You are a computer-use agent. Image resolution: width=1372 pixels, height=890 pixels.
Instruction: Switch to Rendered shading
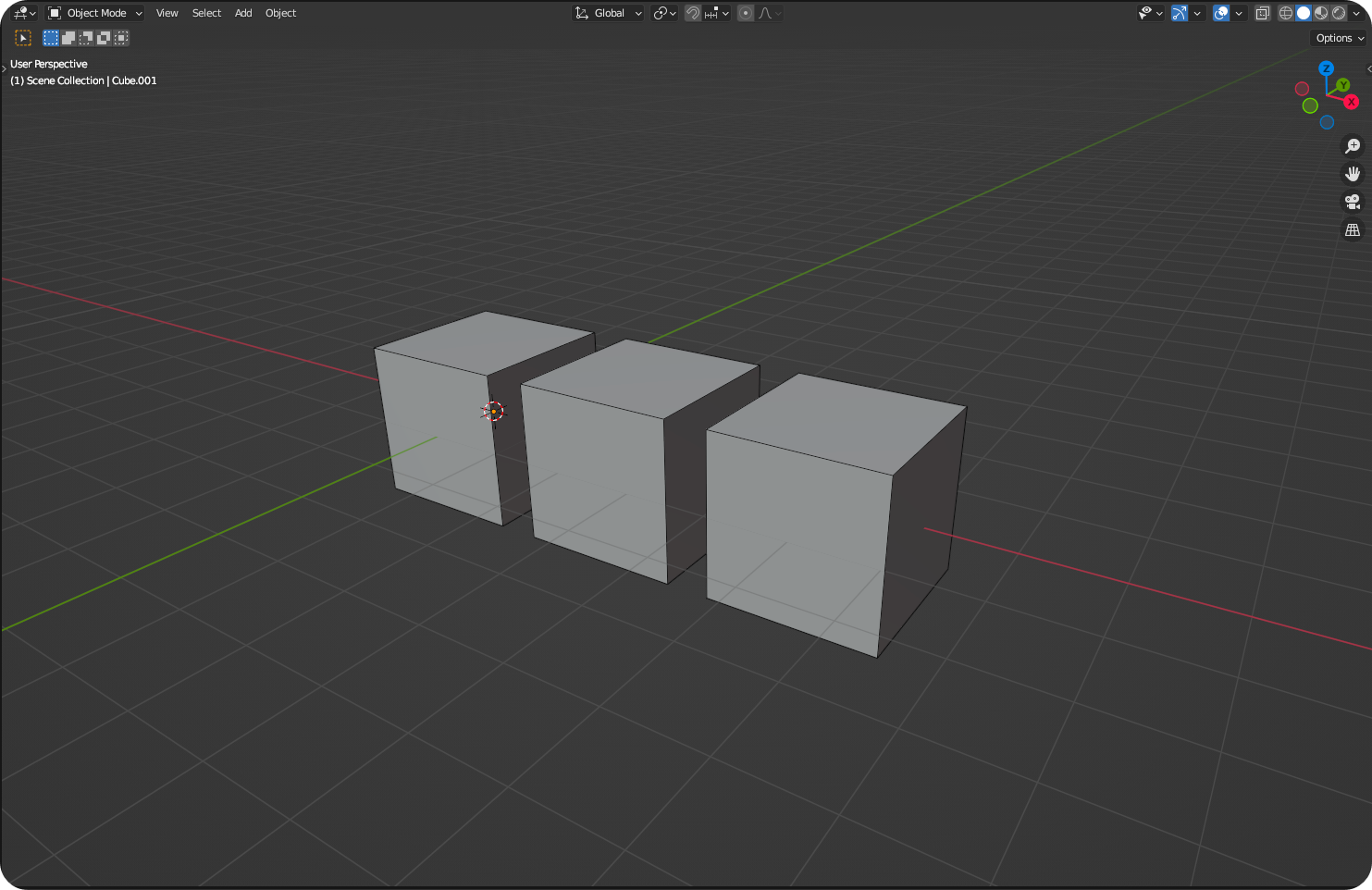1339,13
